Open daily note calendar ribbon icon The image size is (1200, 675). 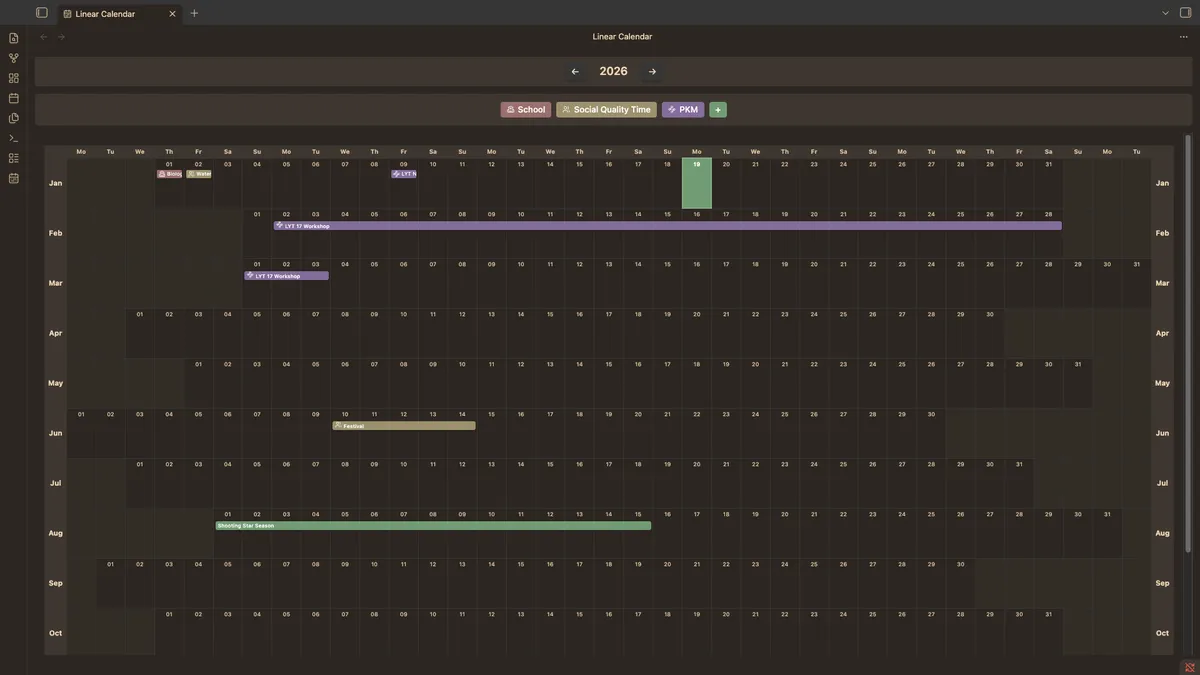(x=14, y=98)
